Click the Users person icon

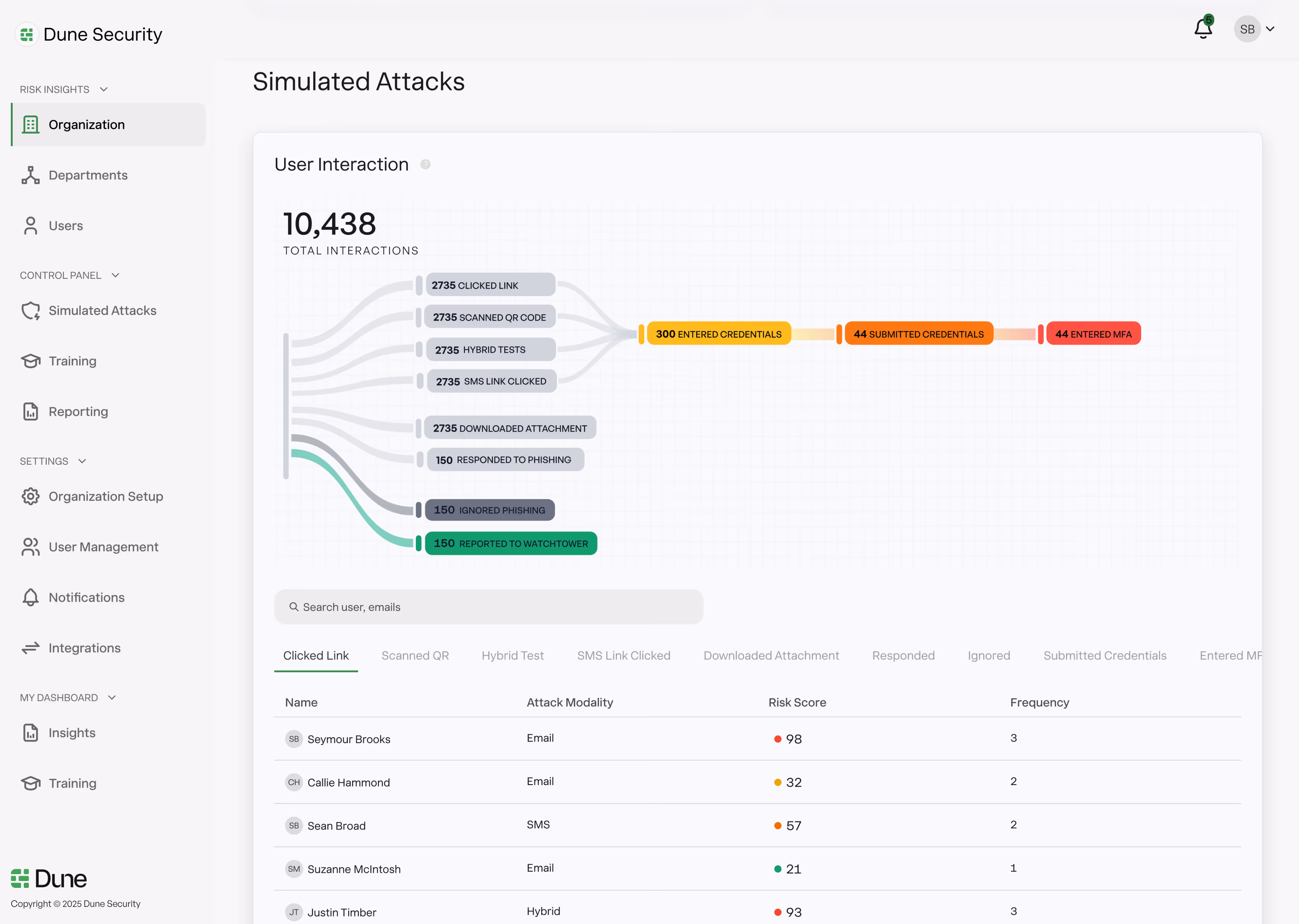[31, 226]
